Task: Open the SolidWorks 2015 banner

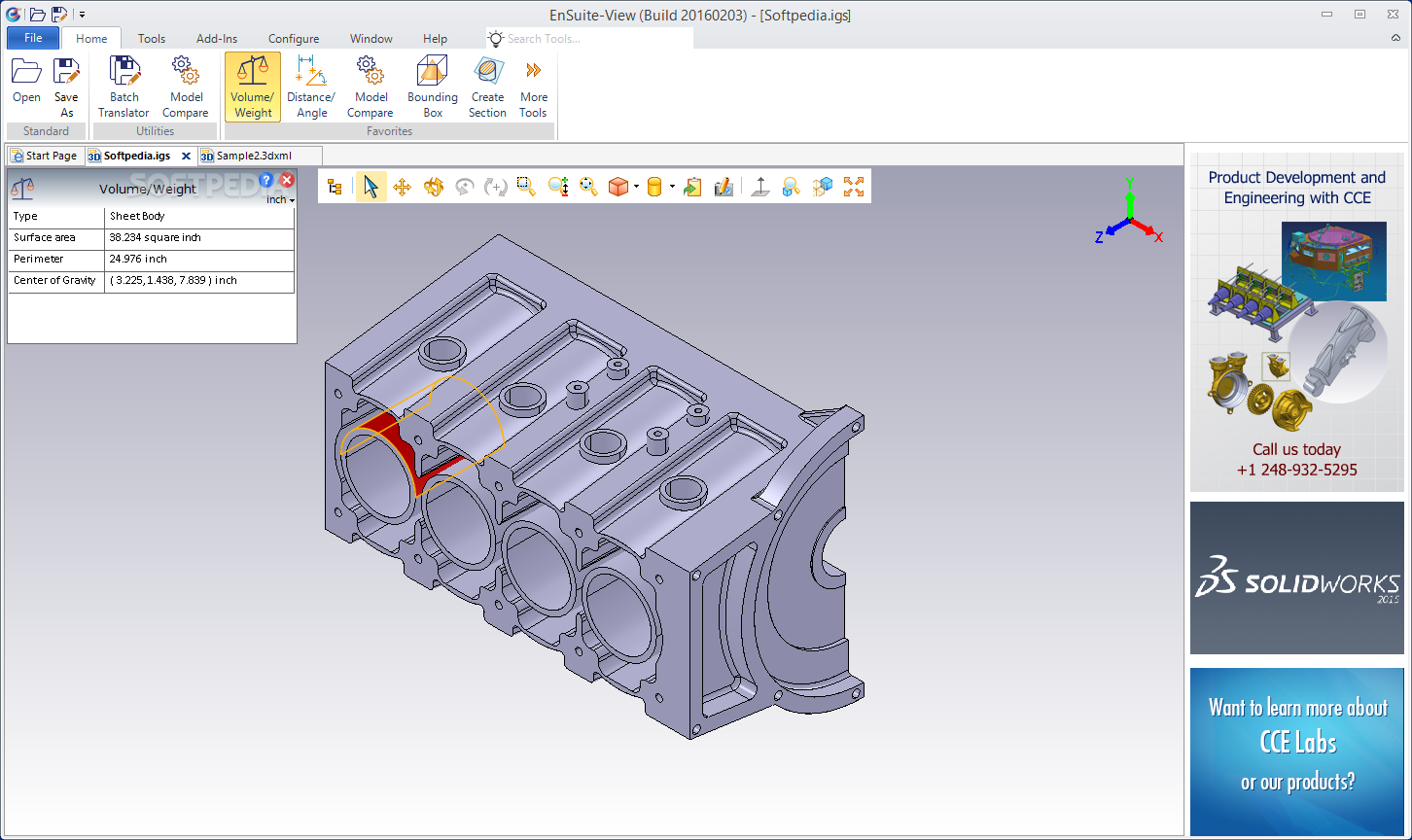Action: pyautogui.click(x=1297, y=577)
